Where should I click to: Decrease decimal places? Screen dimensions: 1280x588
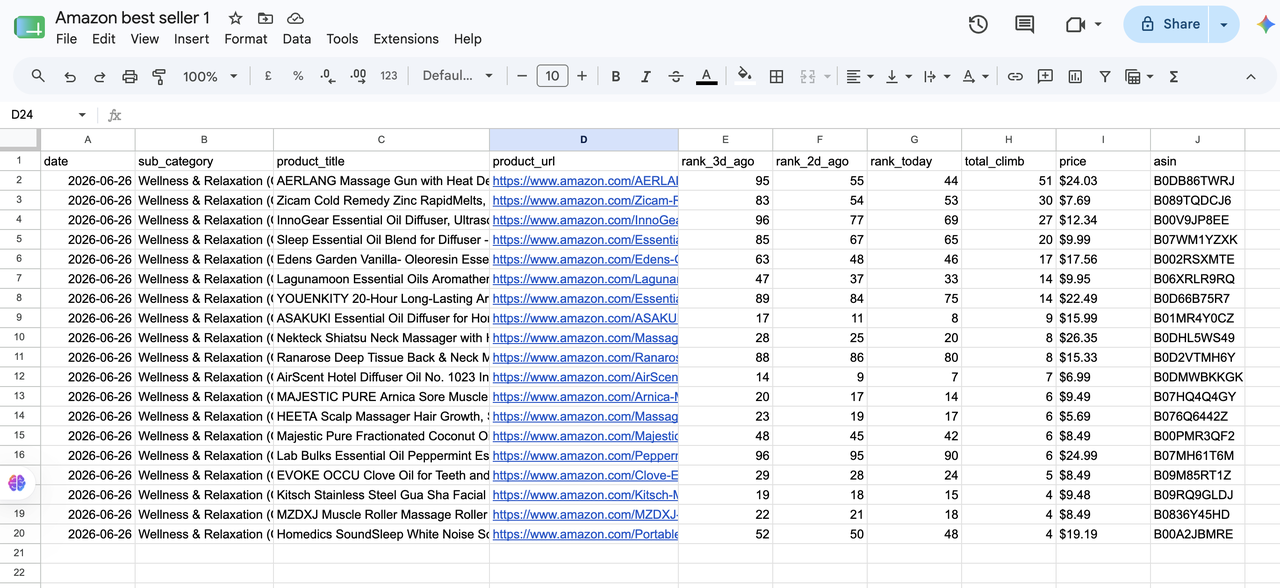328,76
